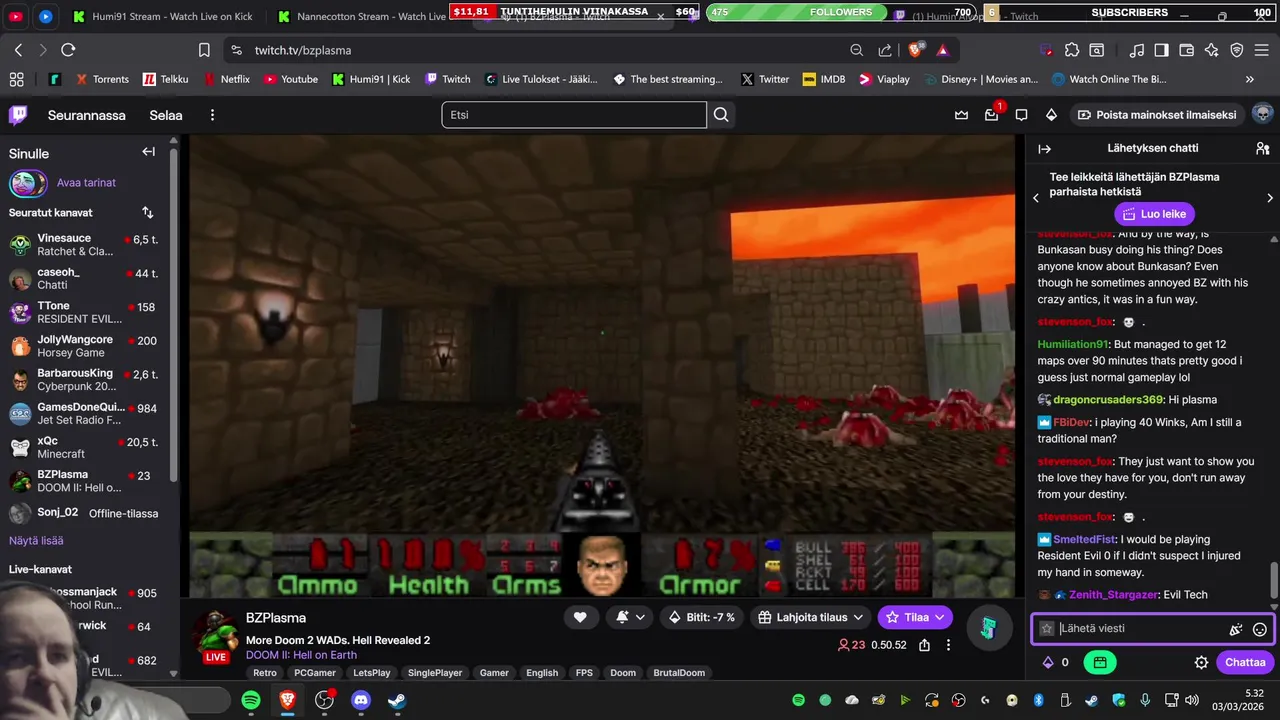Screen dimensions: 1280x720
Task: Click the Chattaa send button
Action: tap(1245, 662)
